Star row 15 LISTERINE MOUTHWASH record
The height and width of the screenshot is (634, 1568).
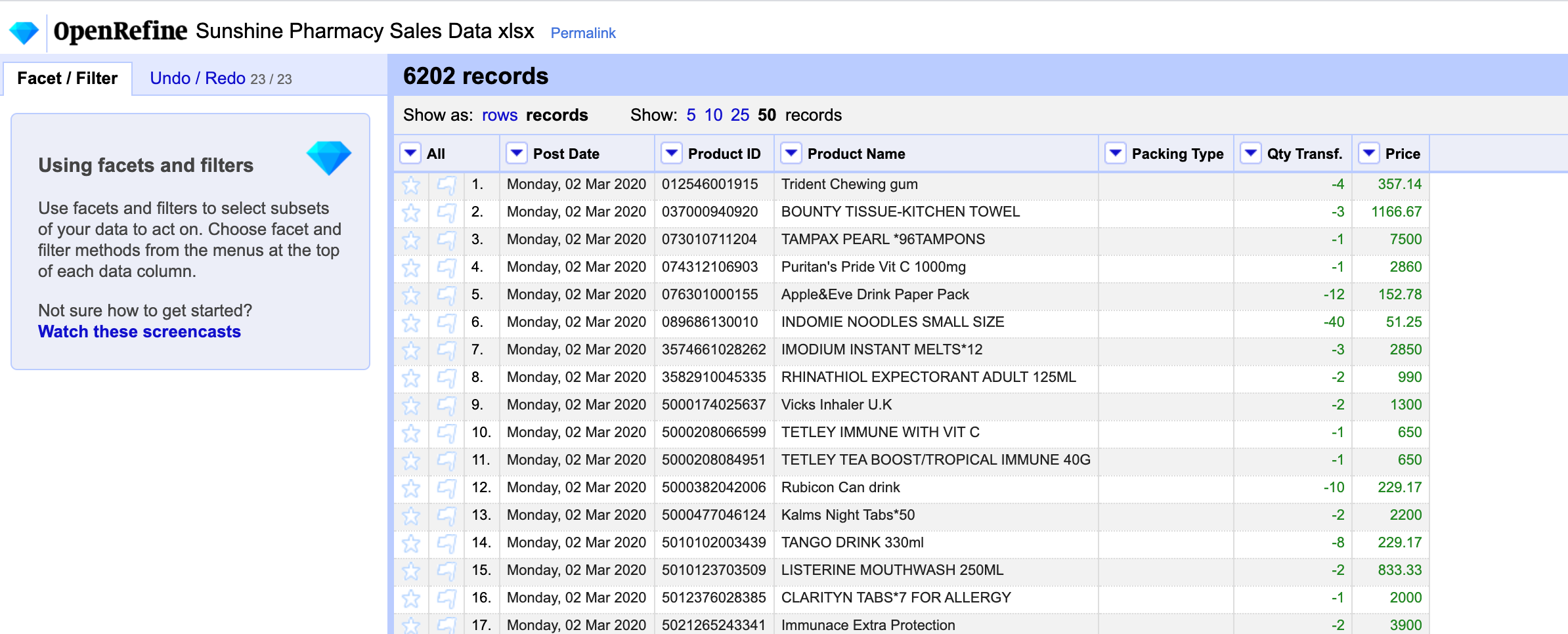coord(411,572)
